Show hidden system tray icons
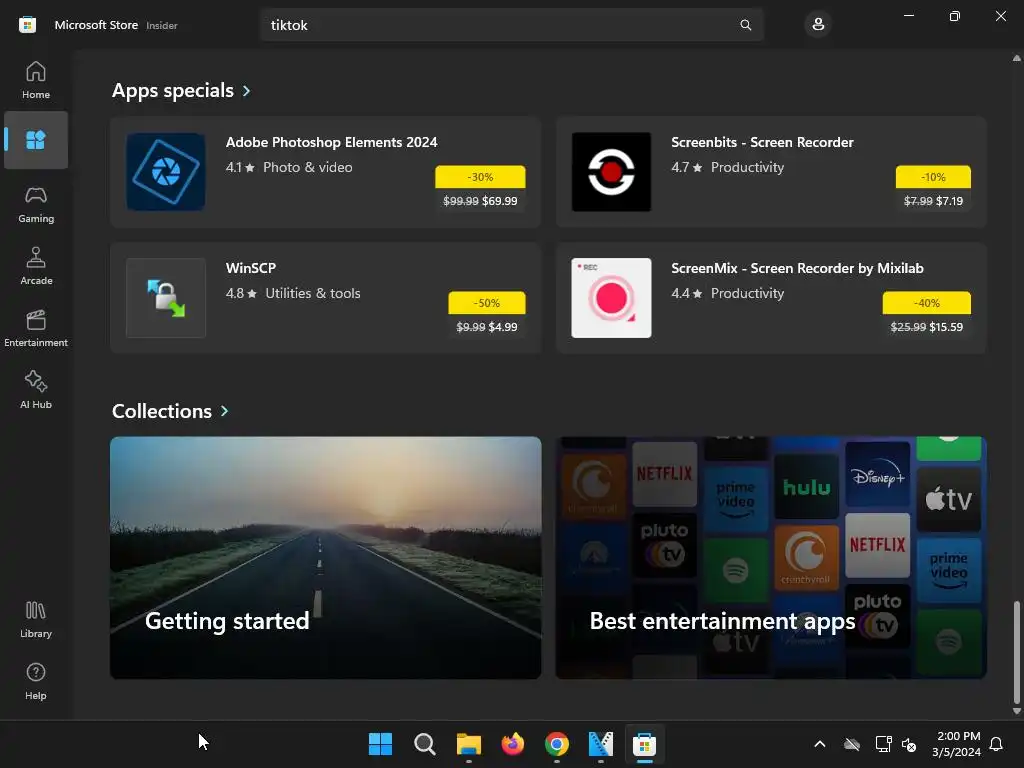This screenshot has width=1024, height=768. pyautogui.click(x=820, y=744)
